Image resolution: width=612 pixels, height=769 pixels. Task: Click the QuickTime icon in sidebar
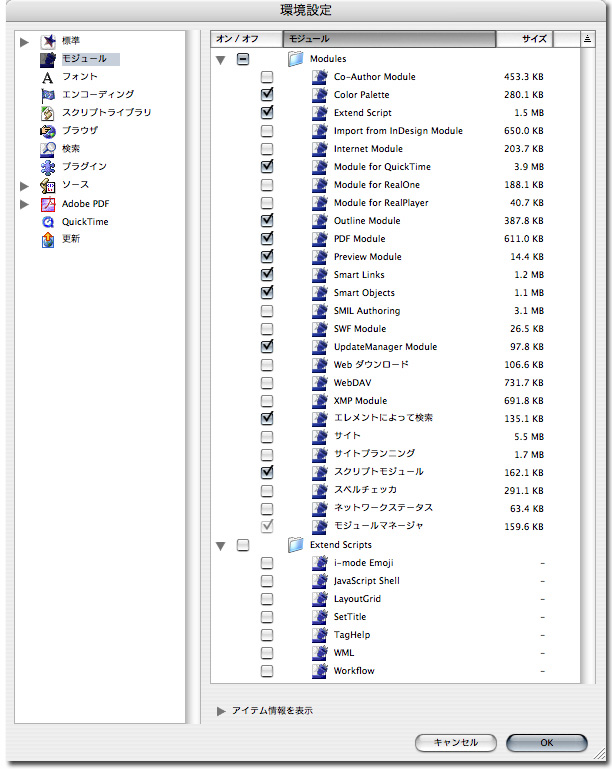[x=47, y=222]
